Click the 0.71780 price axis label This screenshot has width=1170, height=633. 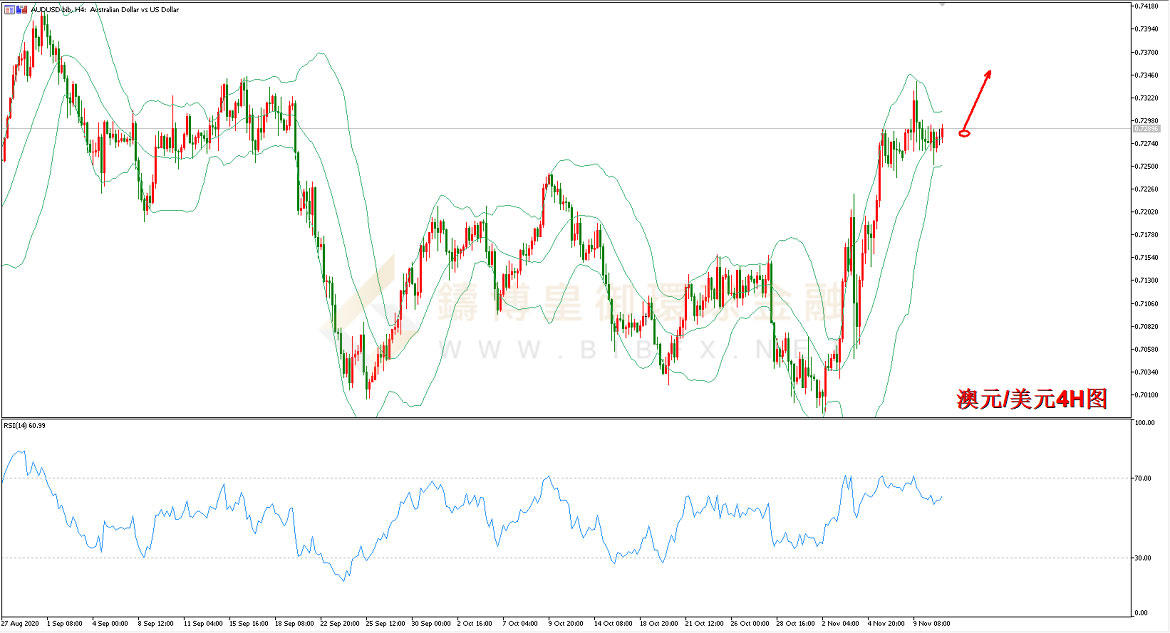1147,234
